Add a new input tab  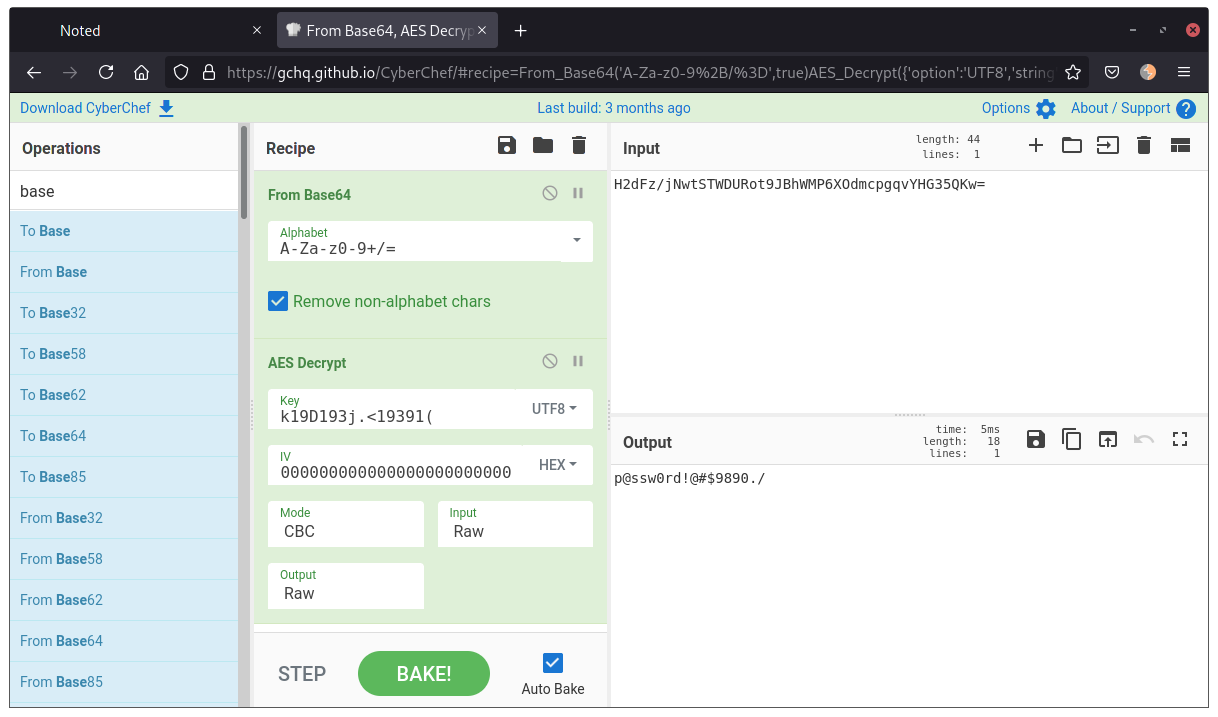point(1036,146)
